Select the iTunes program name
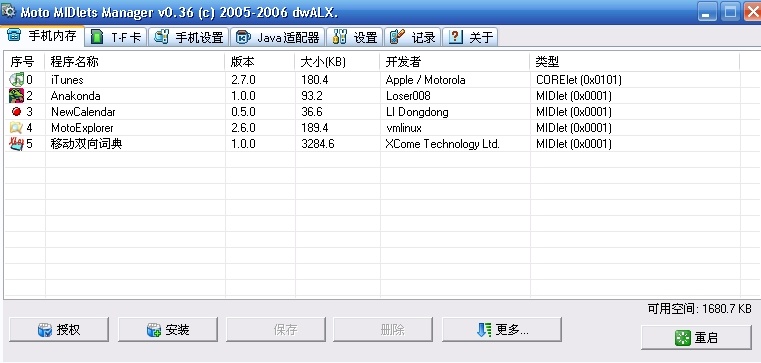The image size is (761, 363). [67, 80]
